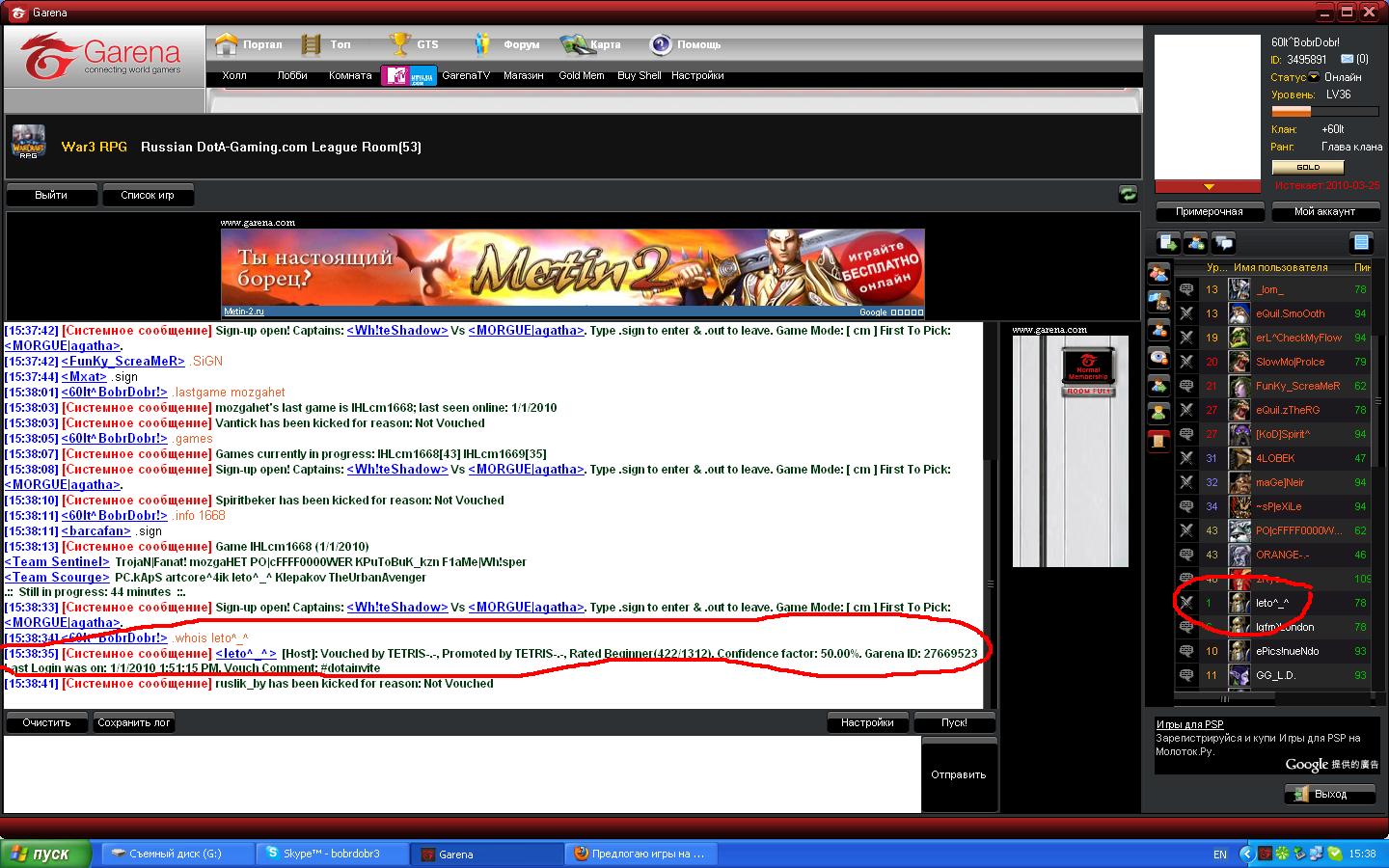The width and height of the screenshot is (1389, 868).
Task: Click the Список игр button
Action: point(148,195)
